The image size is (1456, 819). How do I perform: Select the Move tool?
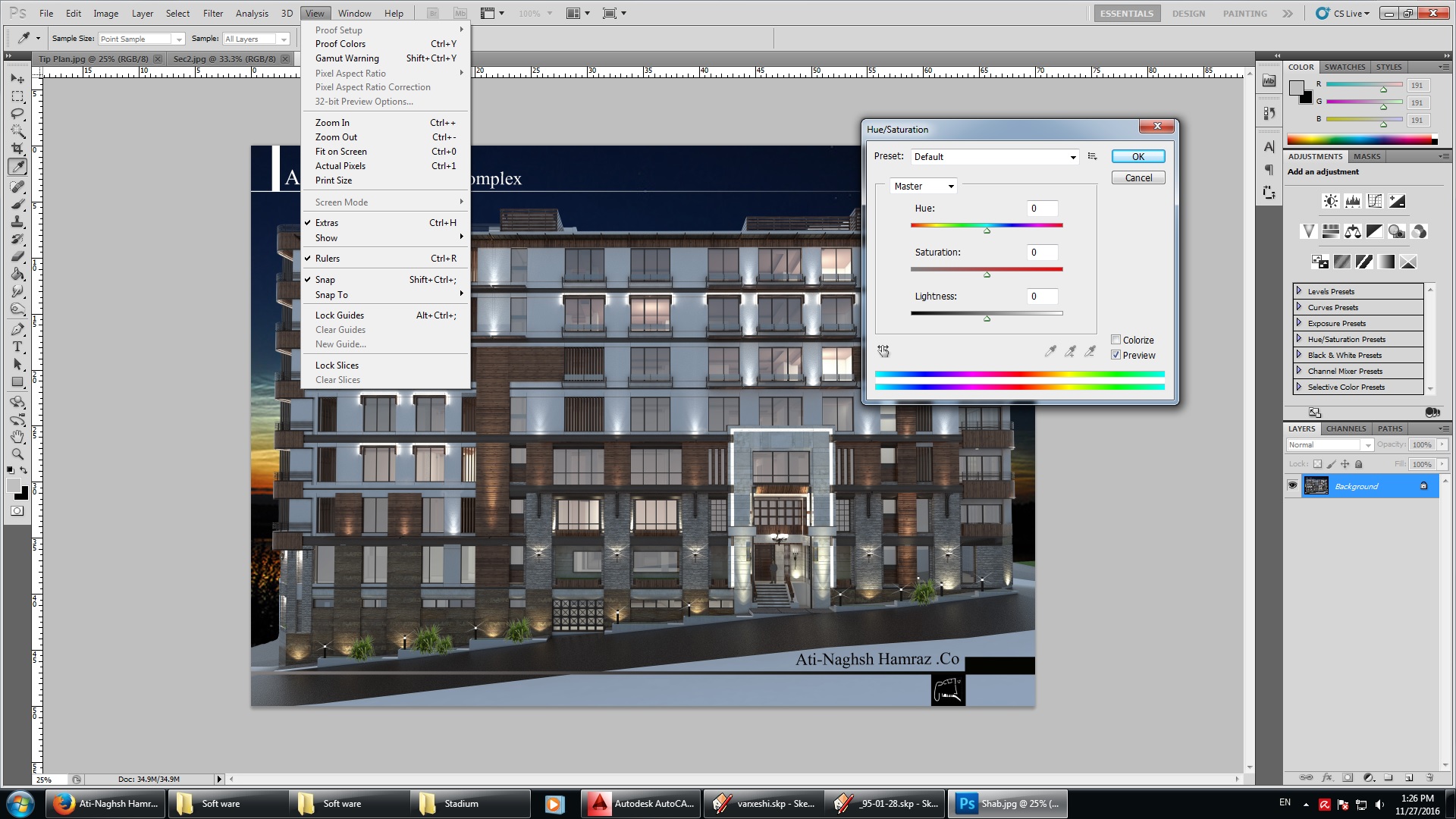point(17,79)
